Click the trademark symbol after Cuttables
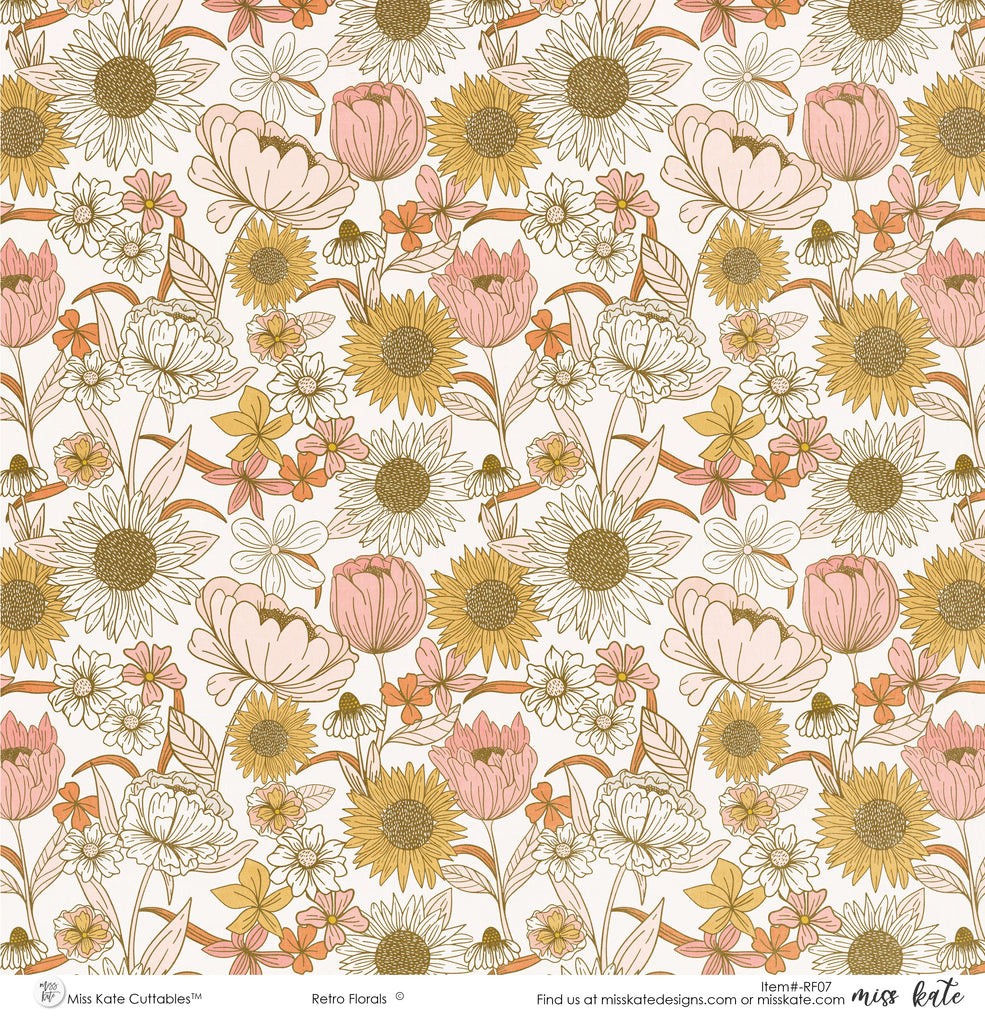The width and height of the screenshot is (985, 1024). 197,997
